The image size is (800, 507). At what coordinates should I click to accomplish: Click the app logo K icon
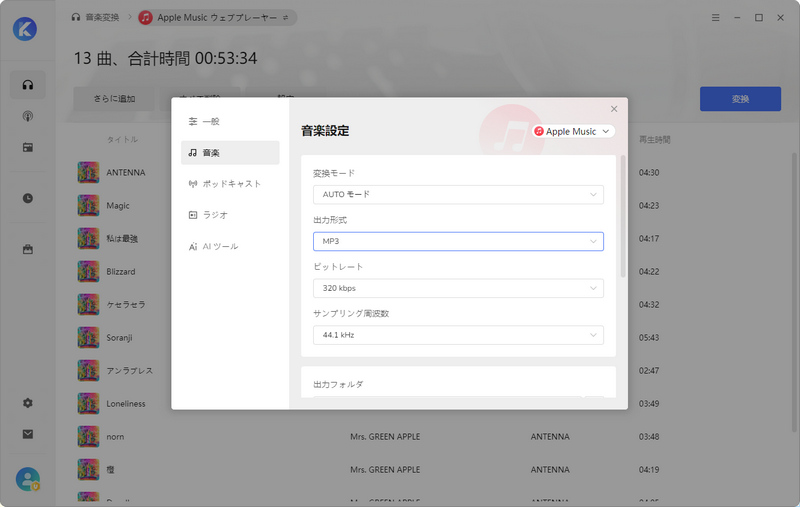pos(25,29)
